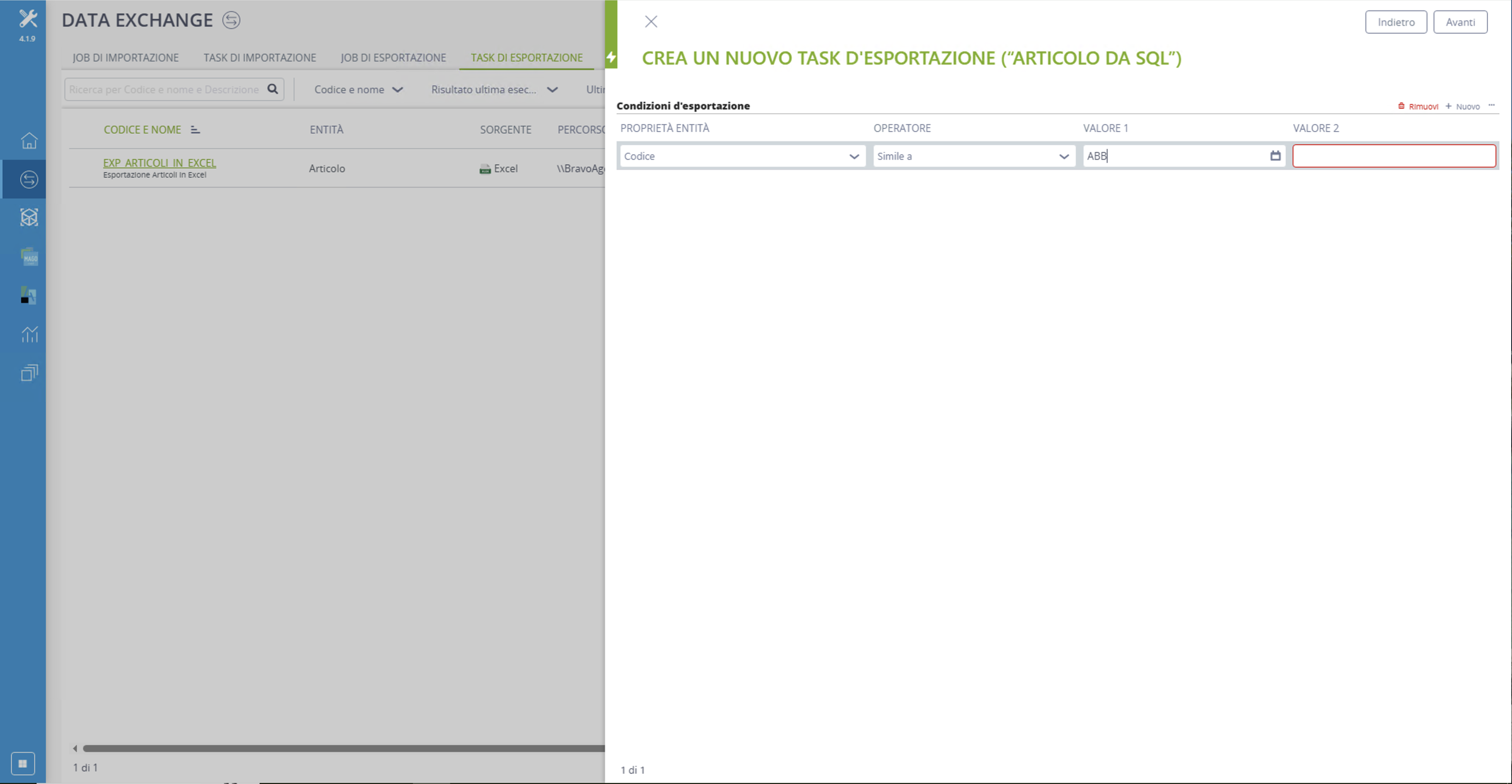Open the Proprietà Entità Codice dropdown
Viewport: 1512px width, 784px height.
point(742,156)
